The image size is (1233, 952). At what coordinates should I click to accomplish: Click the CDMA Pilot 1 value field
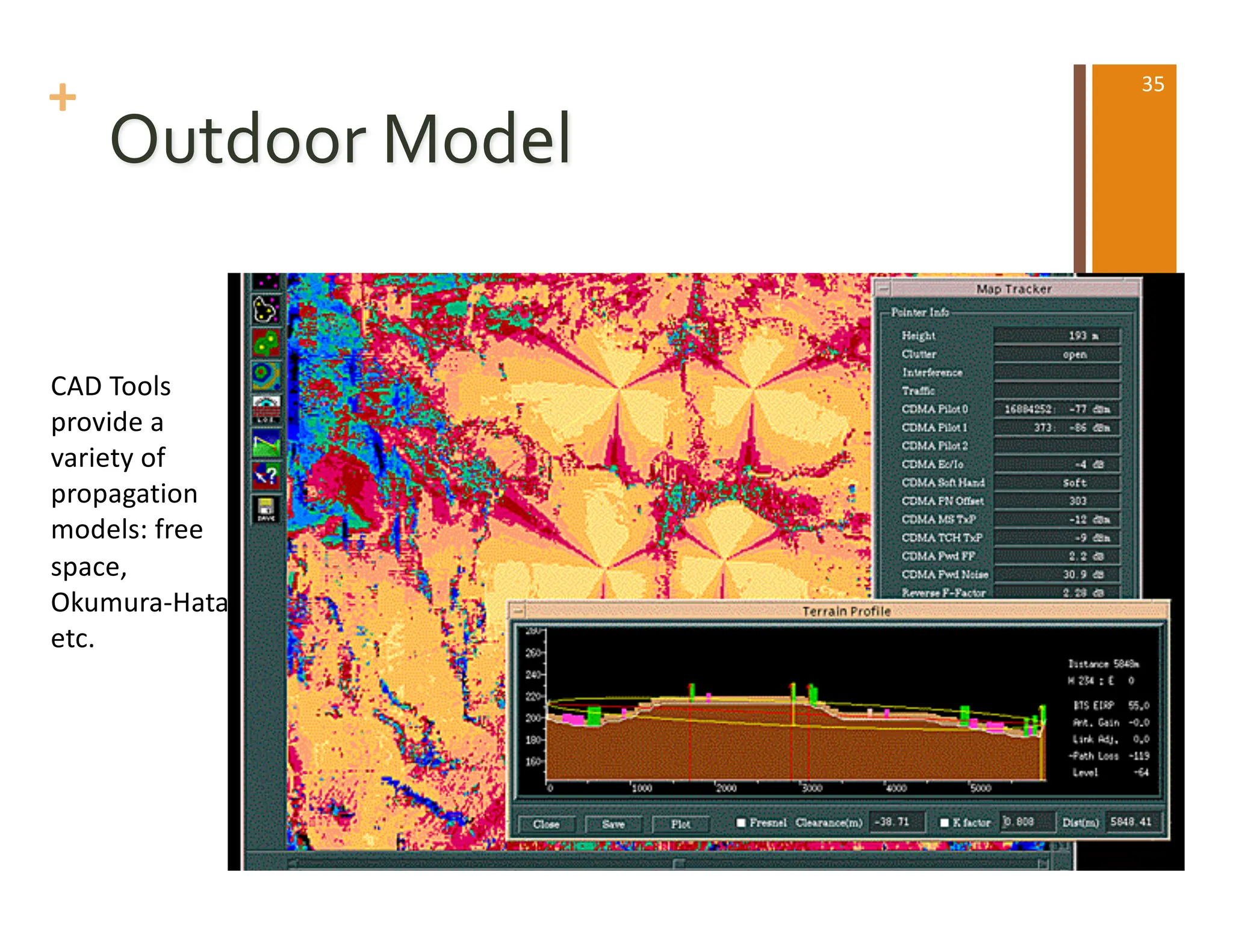(x=1057, y=428)
